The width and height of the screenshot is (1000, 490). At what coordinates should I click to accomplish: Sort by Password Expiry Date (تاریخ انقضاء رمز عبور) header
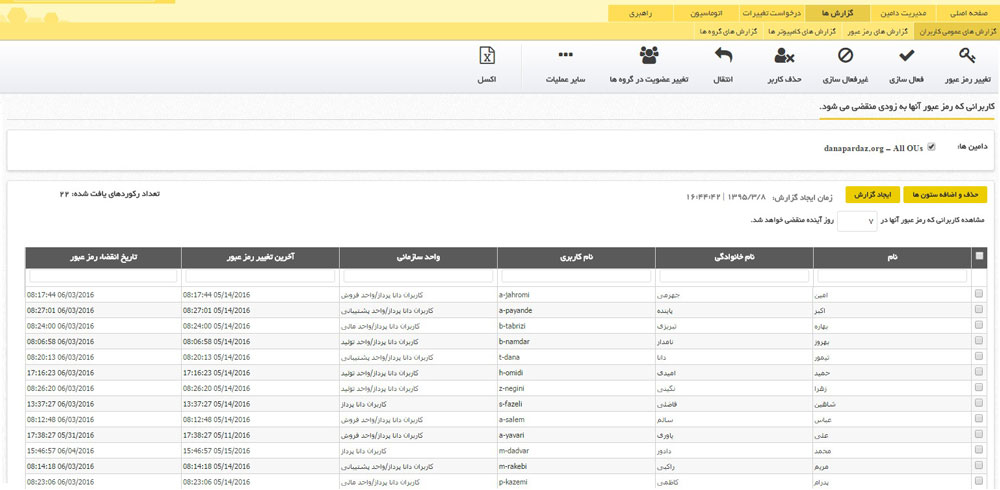103,257
